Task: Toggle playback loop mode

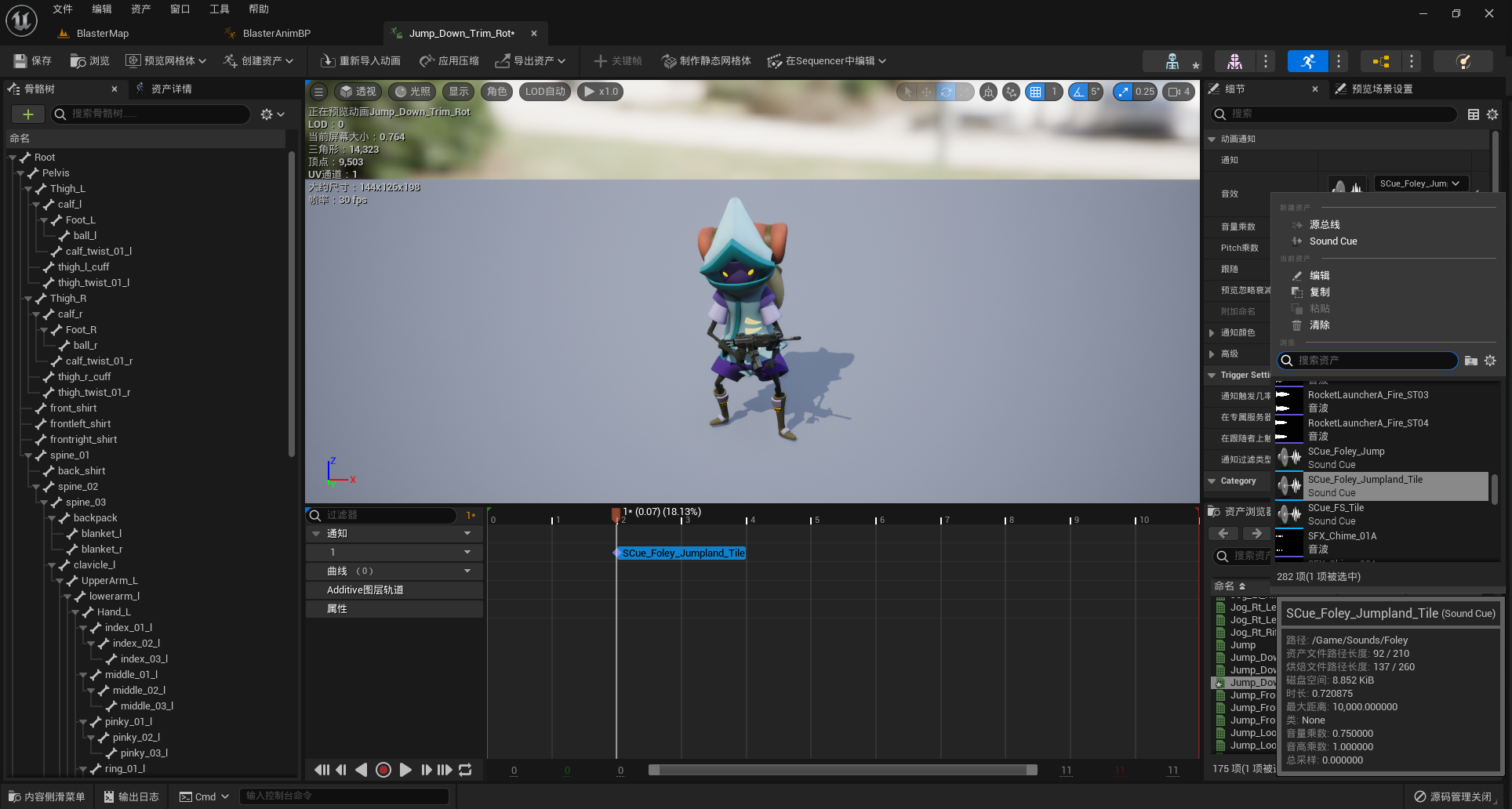Action: point(465,770)
